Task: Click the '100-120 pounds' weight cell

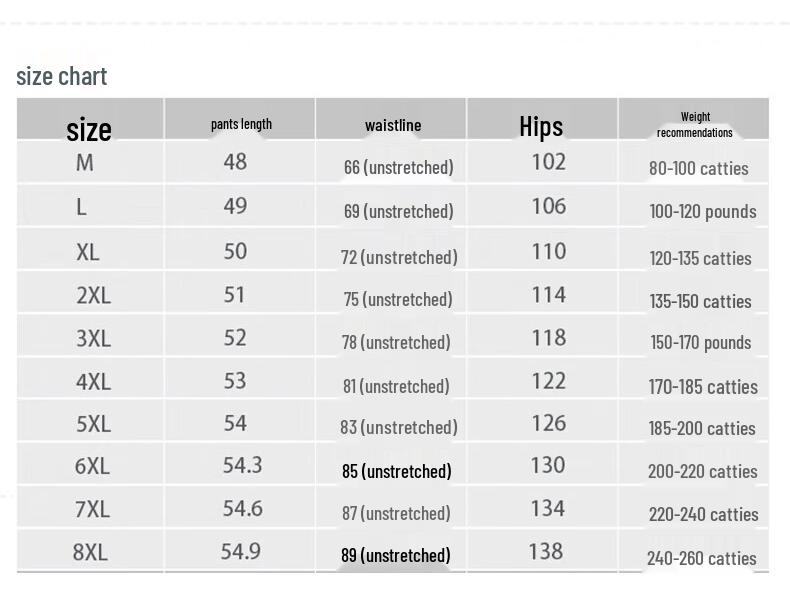Action: point(703,212)
